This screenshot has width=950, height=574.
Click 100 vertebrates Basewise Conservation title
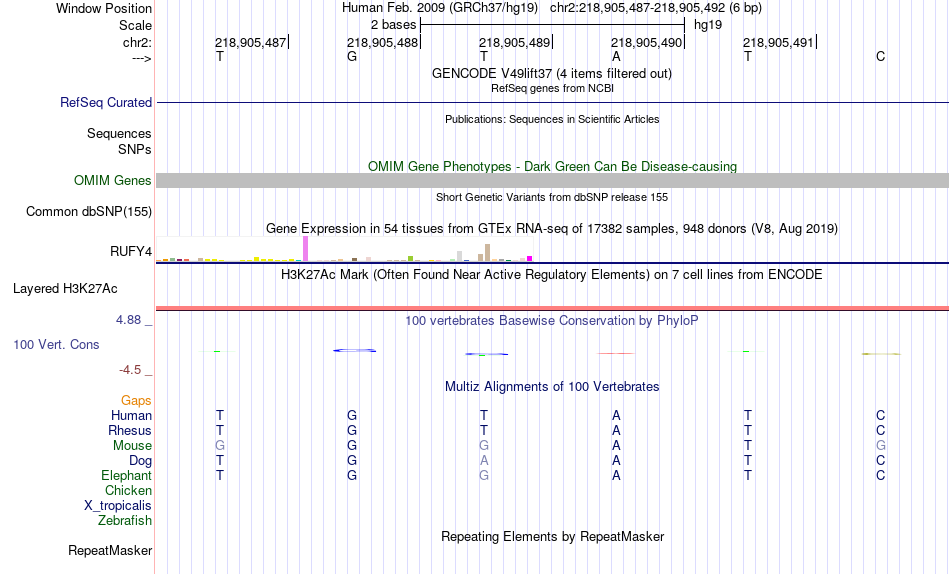point(552,321)
